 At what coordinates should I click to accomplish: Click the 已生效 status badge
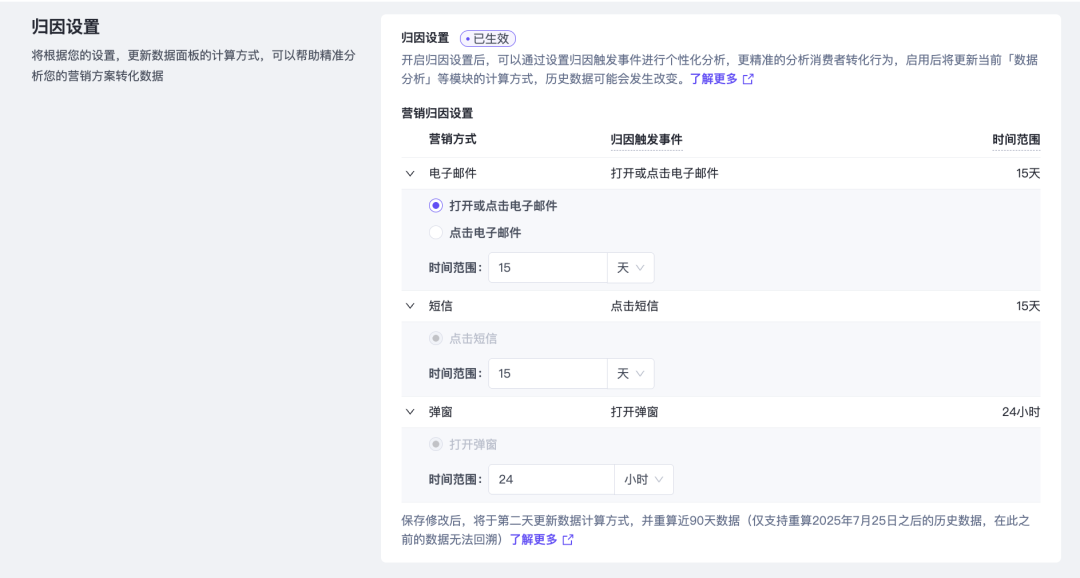tap(488, 38)
